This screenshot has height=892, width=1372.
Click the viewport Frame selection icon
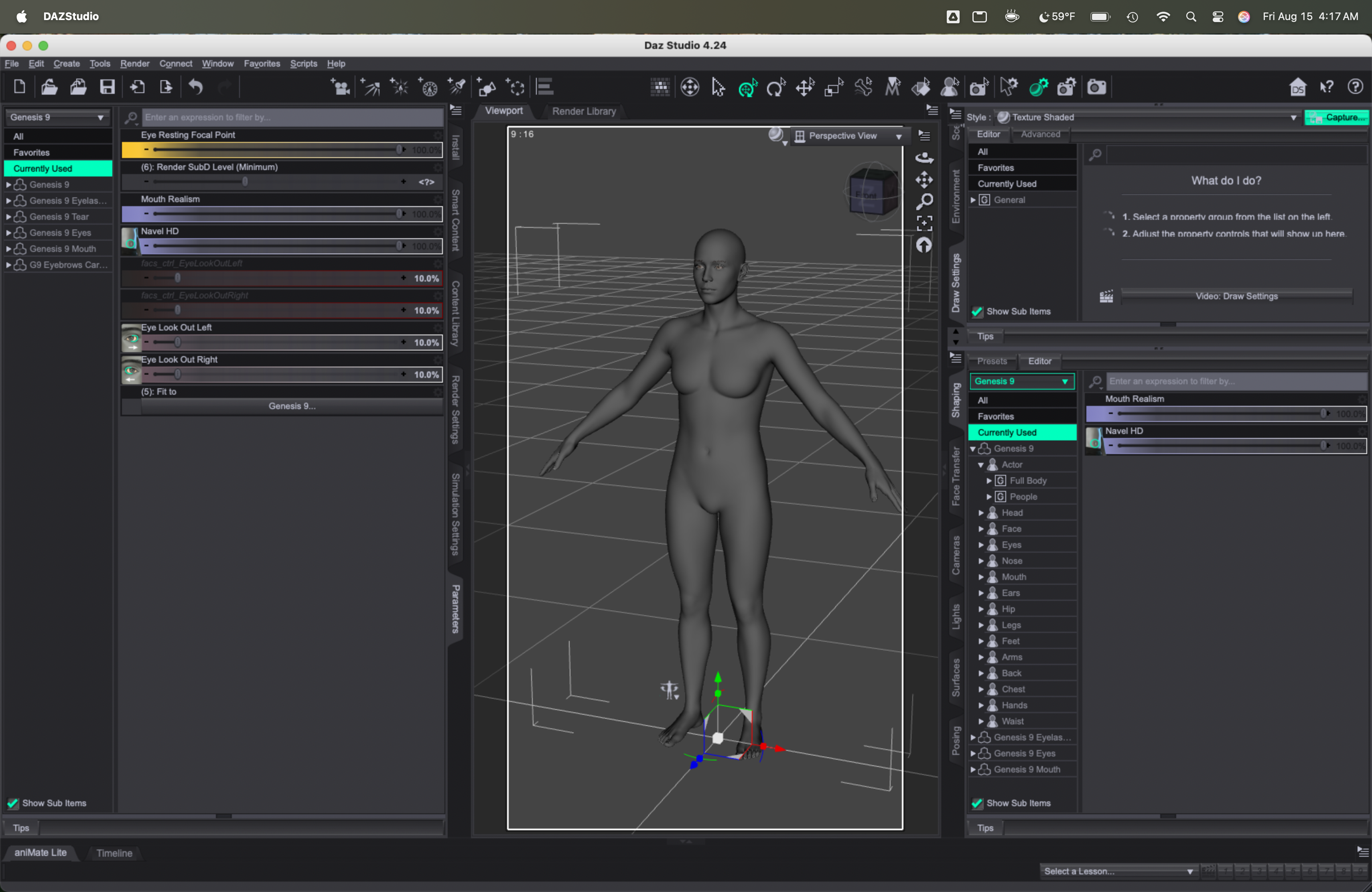click(x=924, y=223)
